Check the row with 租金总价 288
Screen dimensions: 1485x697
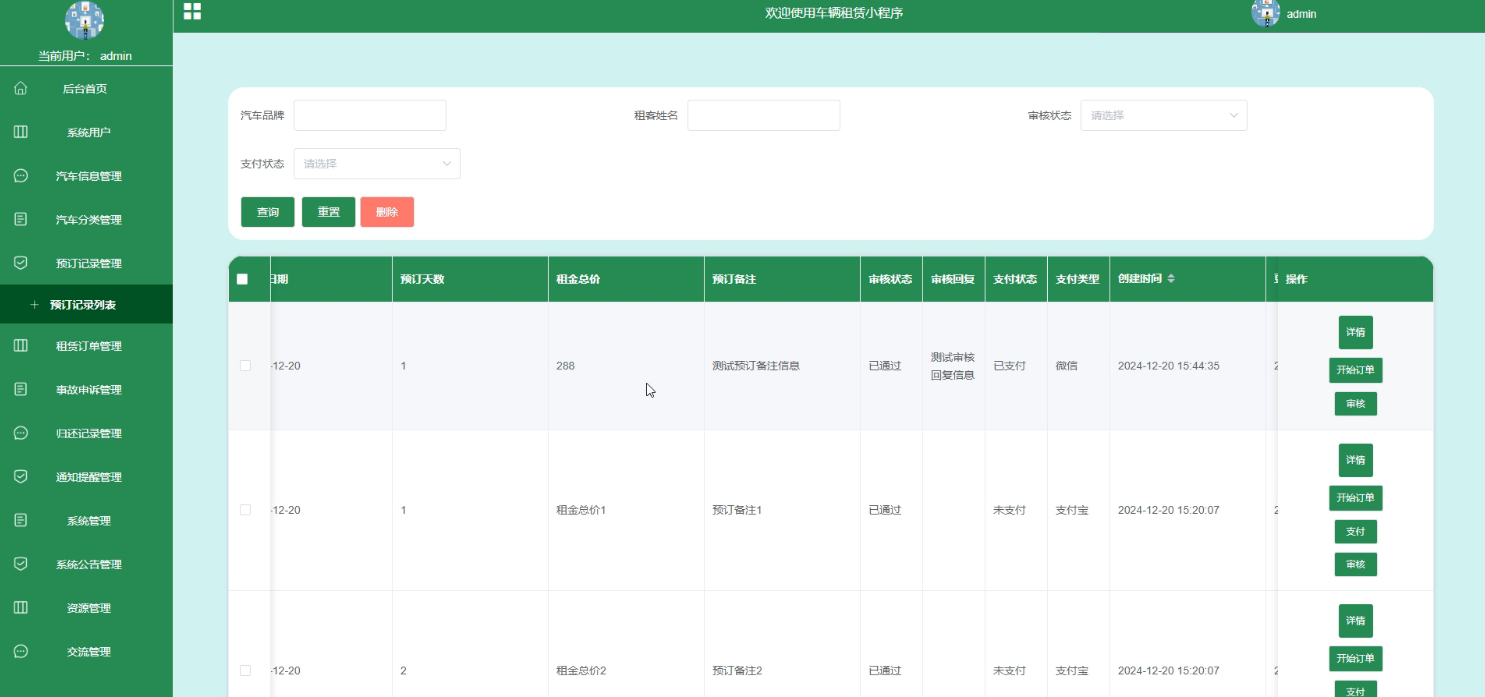pos(245,366)
